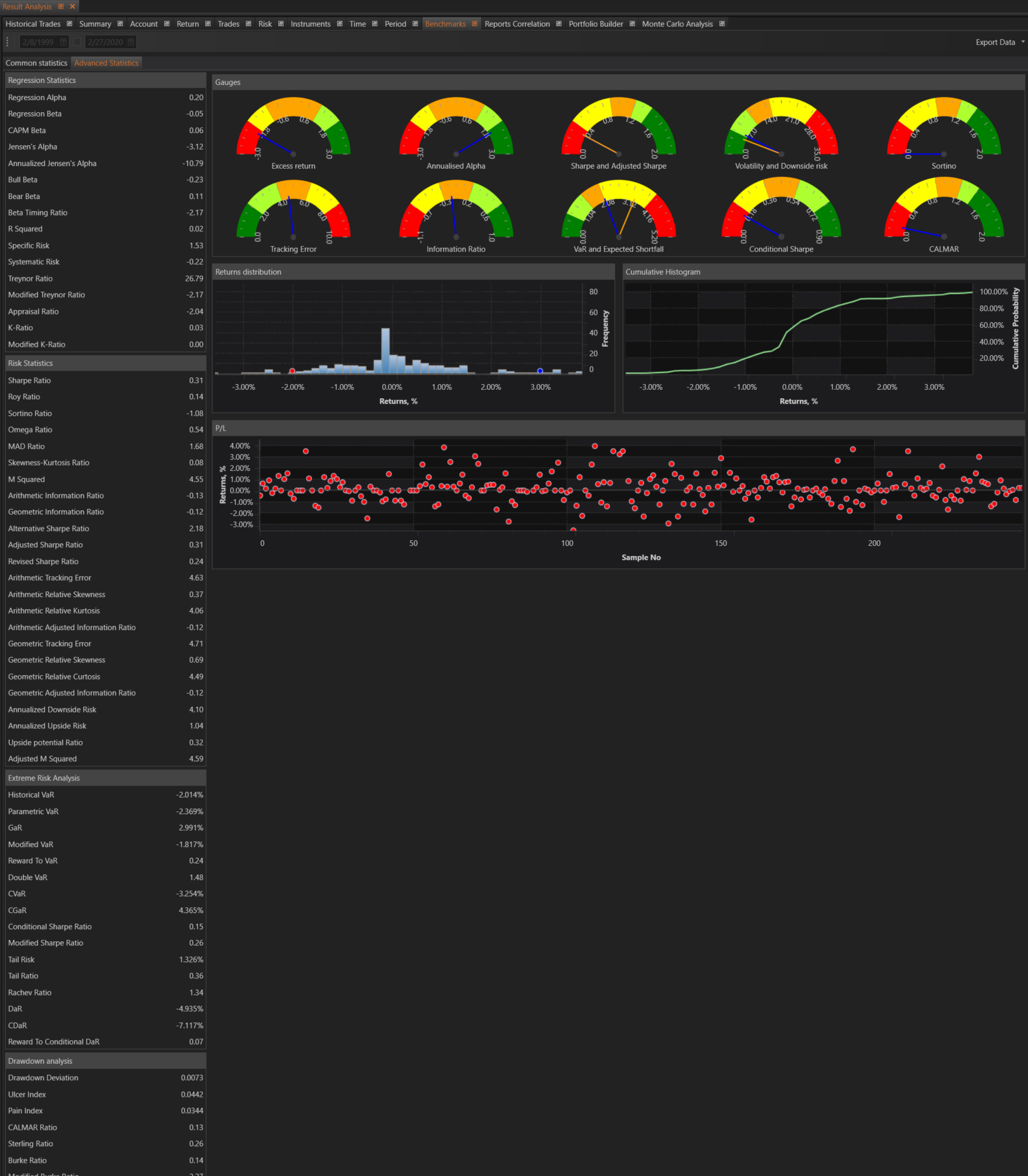Open the calendar picker for 2/8/1999 start date
The width and height of the screenshot is (1028, 1176).
(63, 42)
